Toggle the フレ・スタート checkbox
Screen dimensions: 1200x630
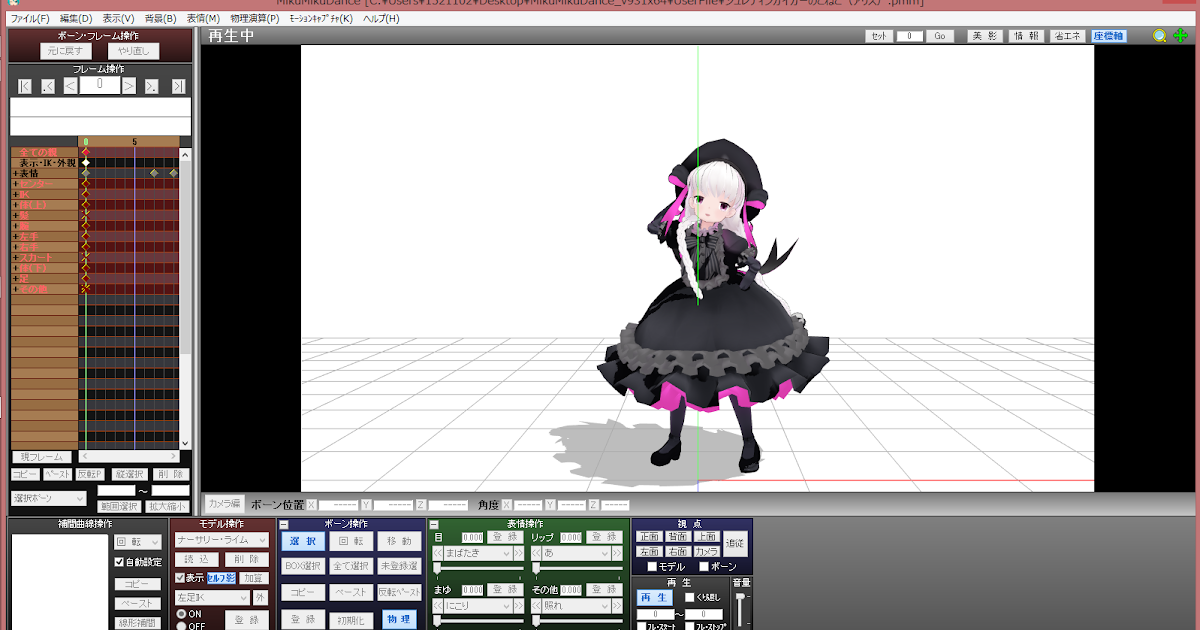point(642,626)
